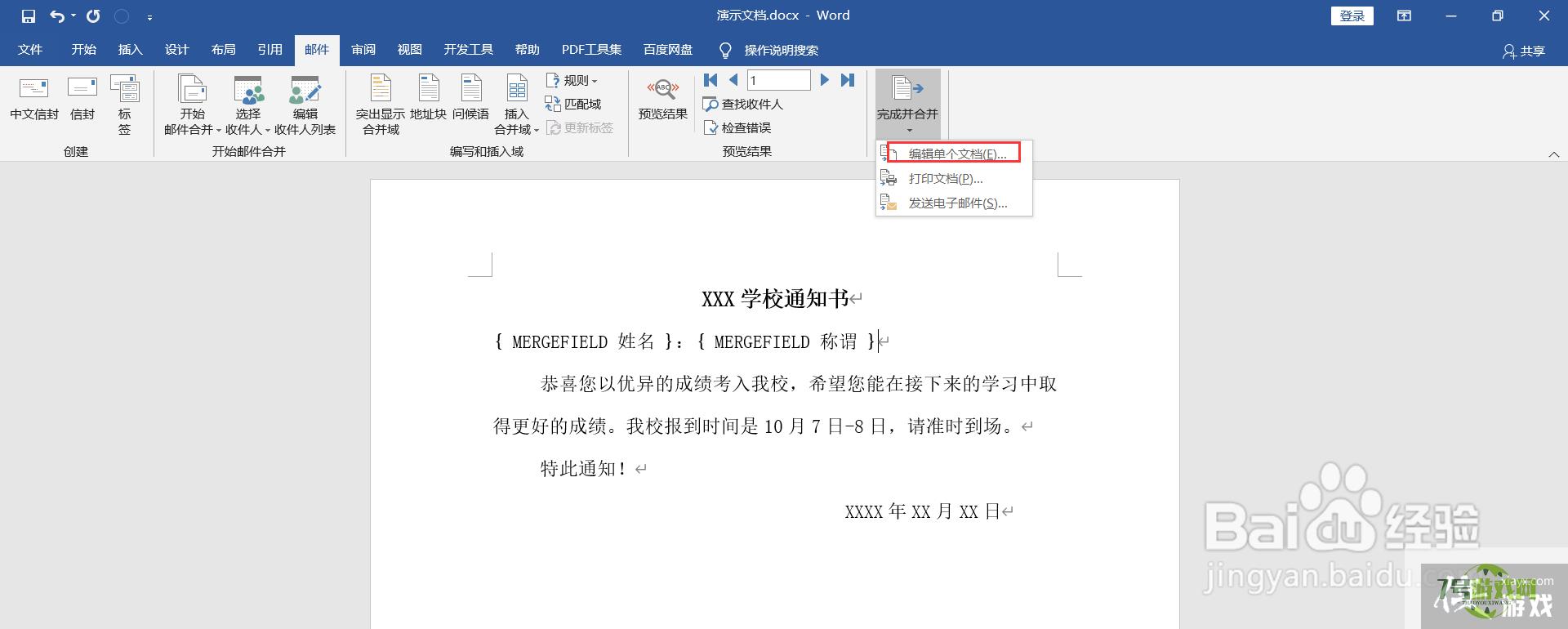Toggle 预览结果 preview results
Image resolution: width=1568 pixels, height=629 pixels.
(663, 99)
